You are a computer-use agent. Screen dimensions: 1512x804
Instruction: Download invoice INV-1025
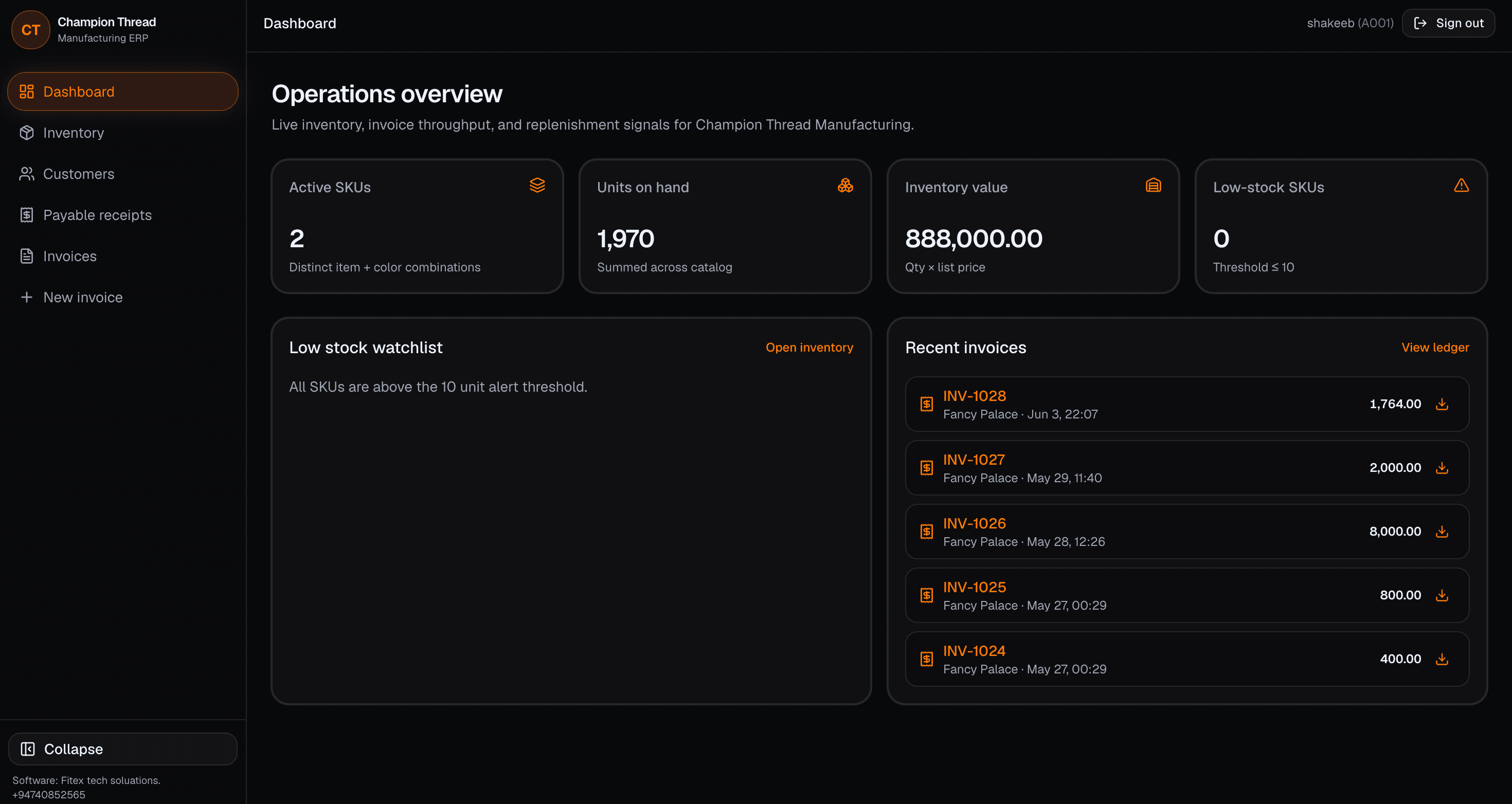(x=1442, y=595)
